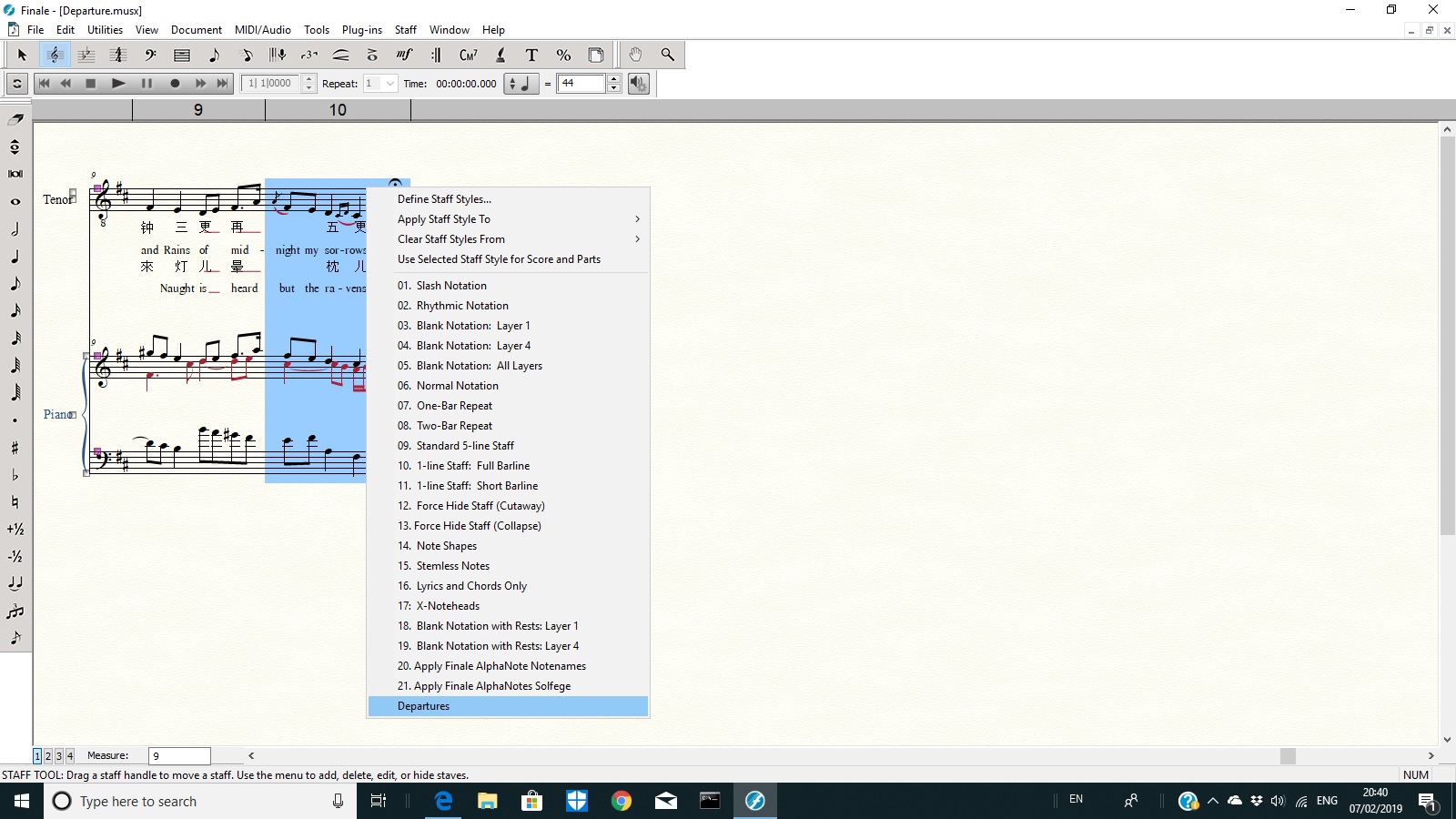
Task: Switch to layer 2 selector
Action: click(x=48, y=756)
